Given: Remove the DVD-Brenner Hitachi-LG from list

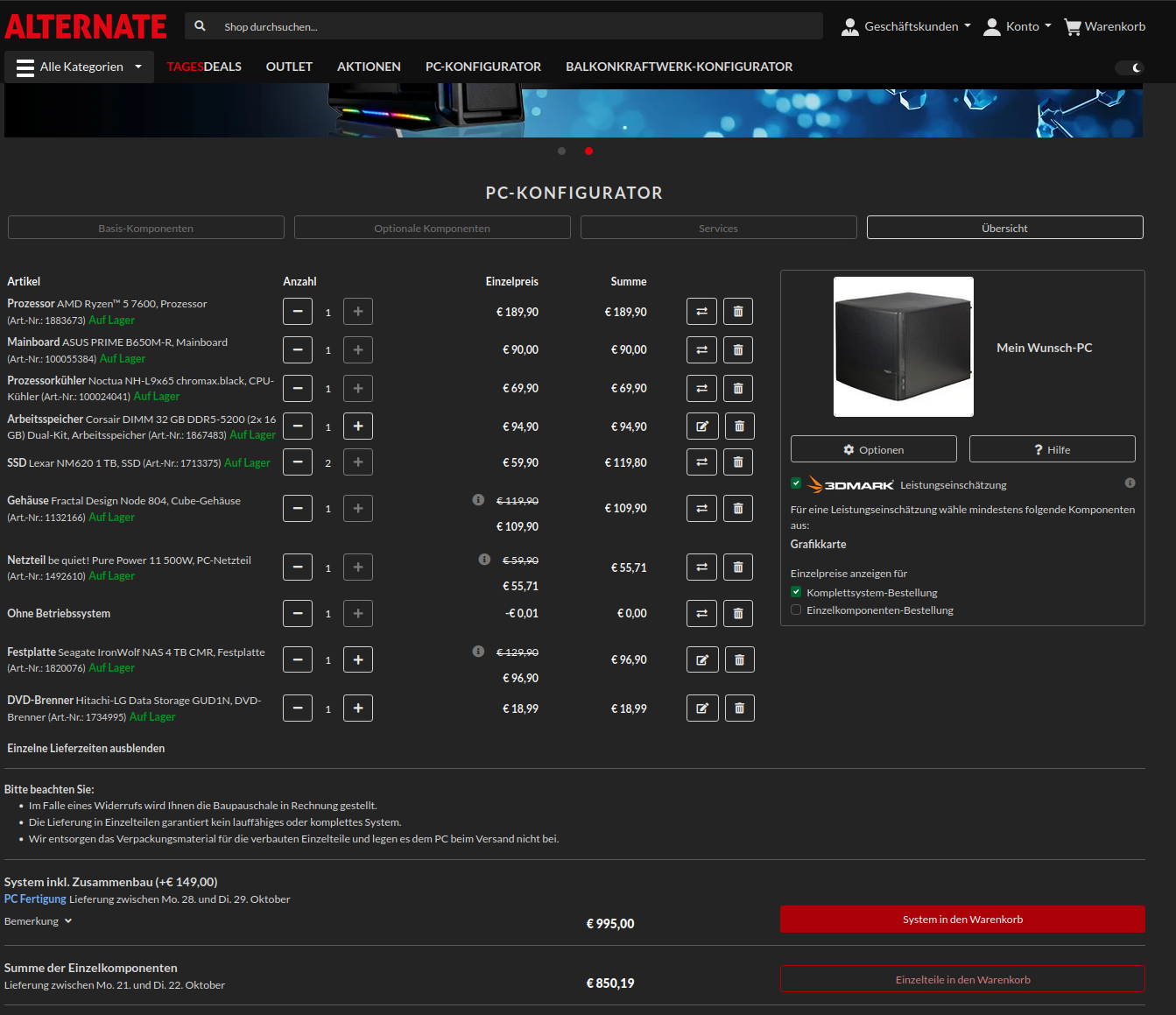Looking at the screenshot, I should pyautogui.click(x=739, y=708).
